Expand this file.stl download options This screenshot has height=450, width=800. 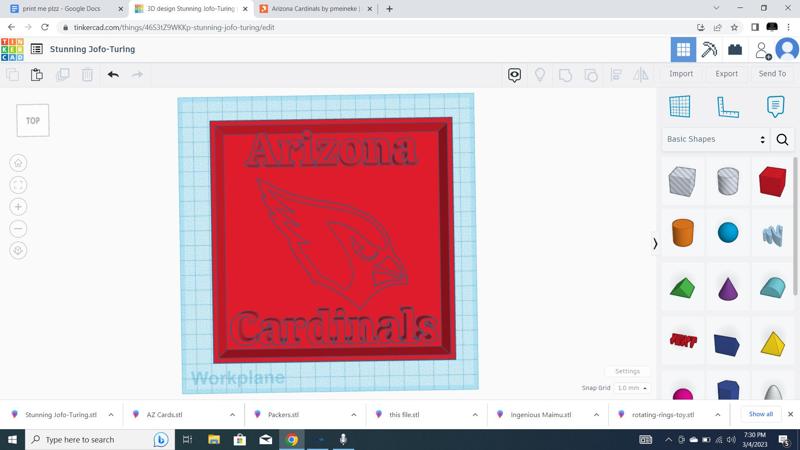[x=475, y=415]
